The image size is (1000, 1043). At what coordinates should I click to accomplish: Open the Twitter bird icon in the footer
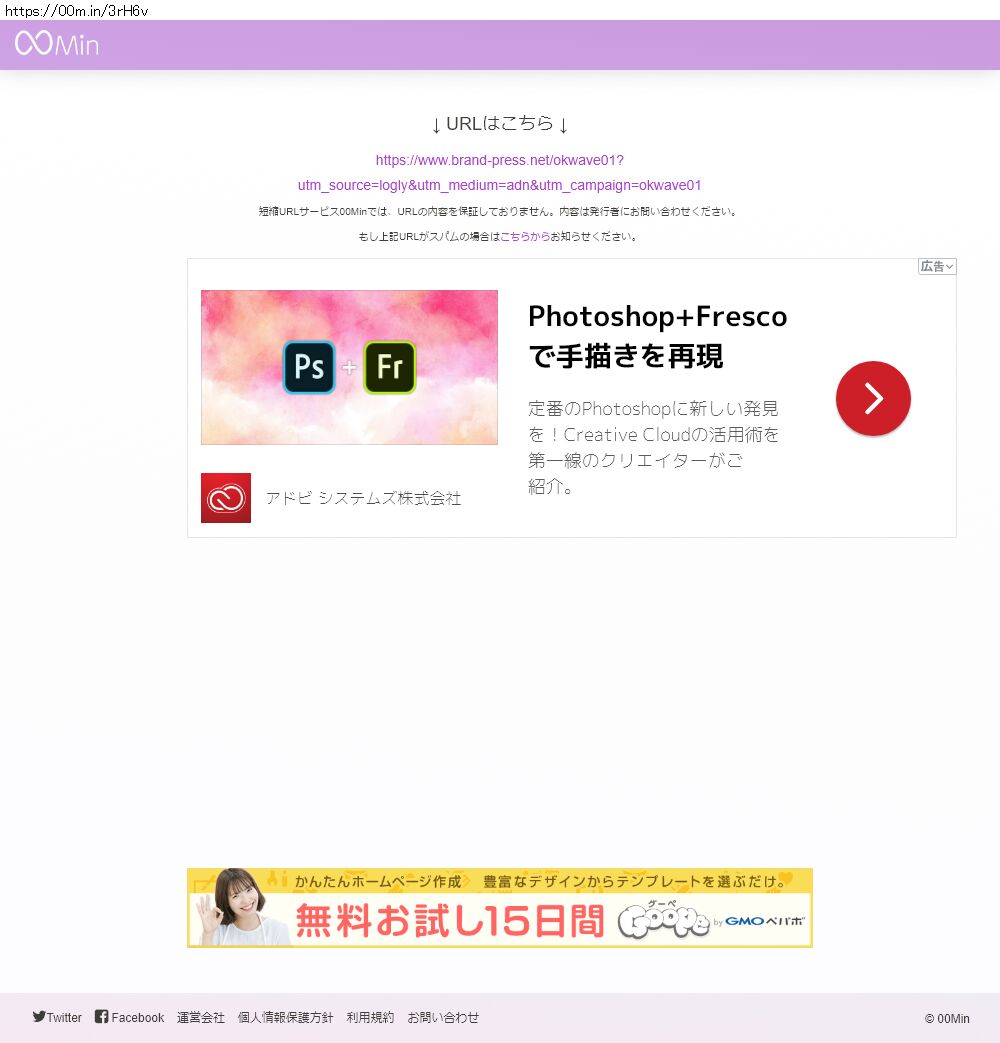39,1016
